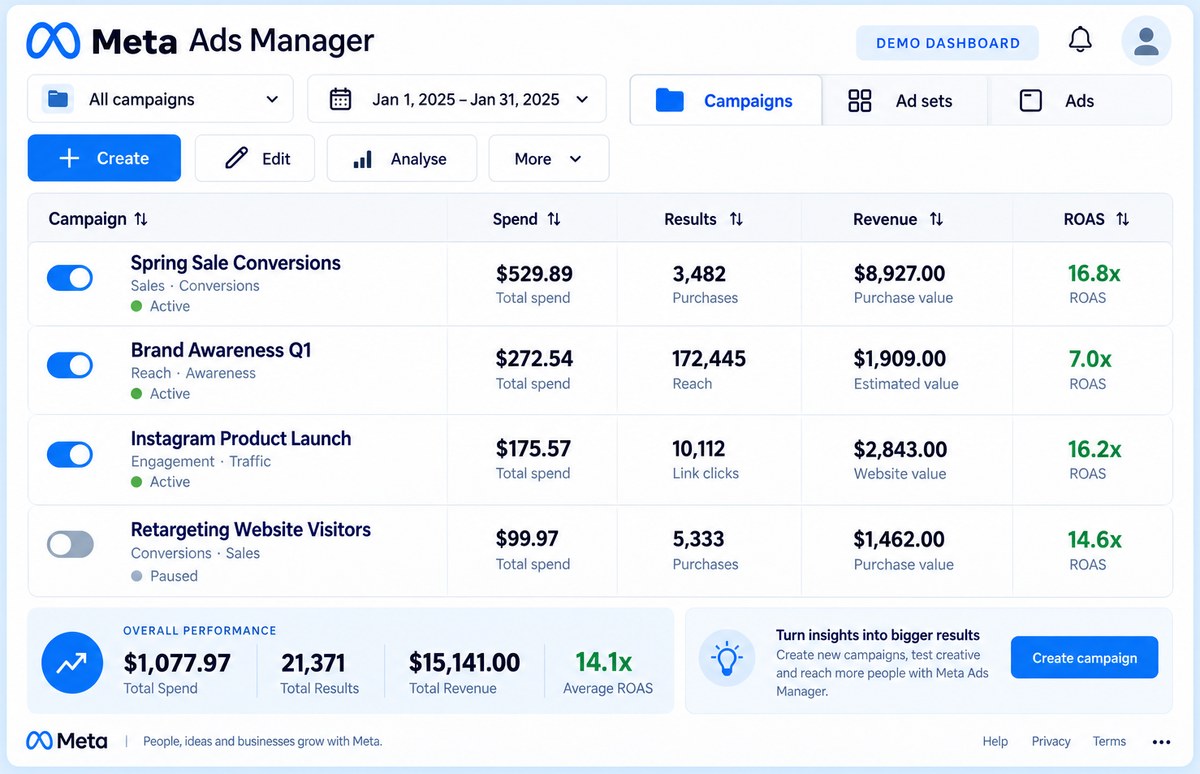1200x774 pixels.
Task: Sort by Results column arrows
Action: click(736, 219)
